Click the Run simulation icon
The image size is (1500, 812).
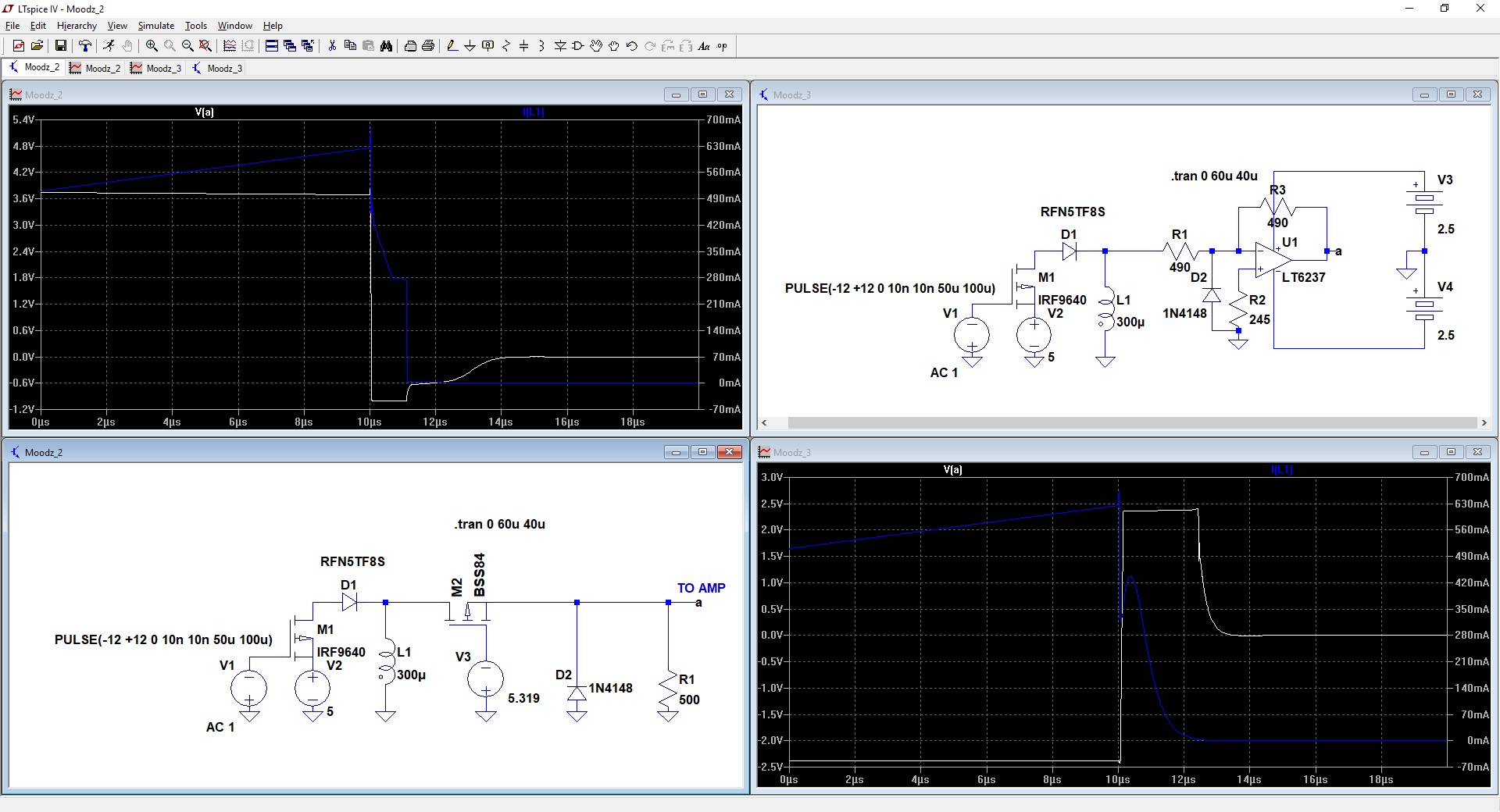[x=109, y=46]
